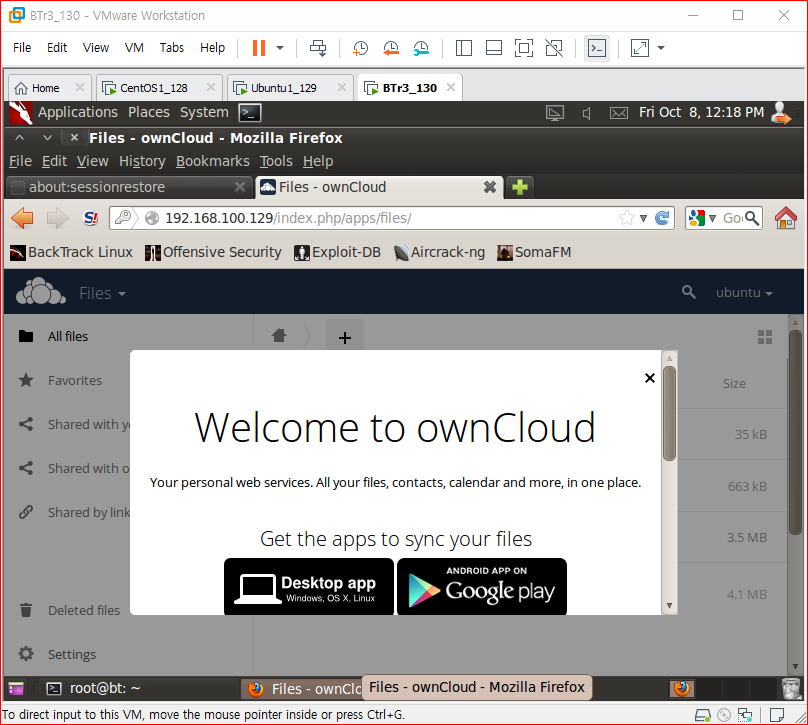
Task: Open the BackTrack Linux bookmark
Action: click(x=72, y=252)
